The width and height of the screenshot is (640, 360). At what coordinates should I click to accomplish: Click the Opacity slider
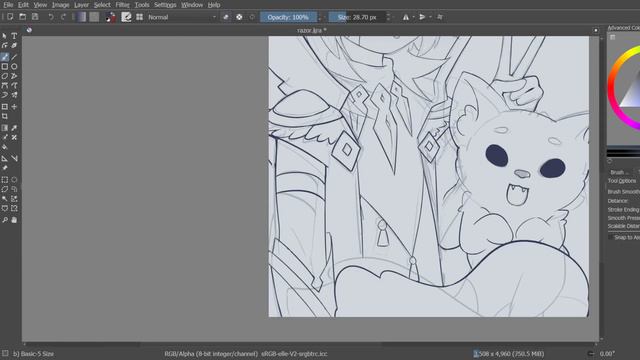pyautogui.click(x=288, y=17)
